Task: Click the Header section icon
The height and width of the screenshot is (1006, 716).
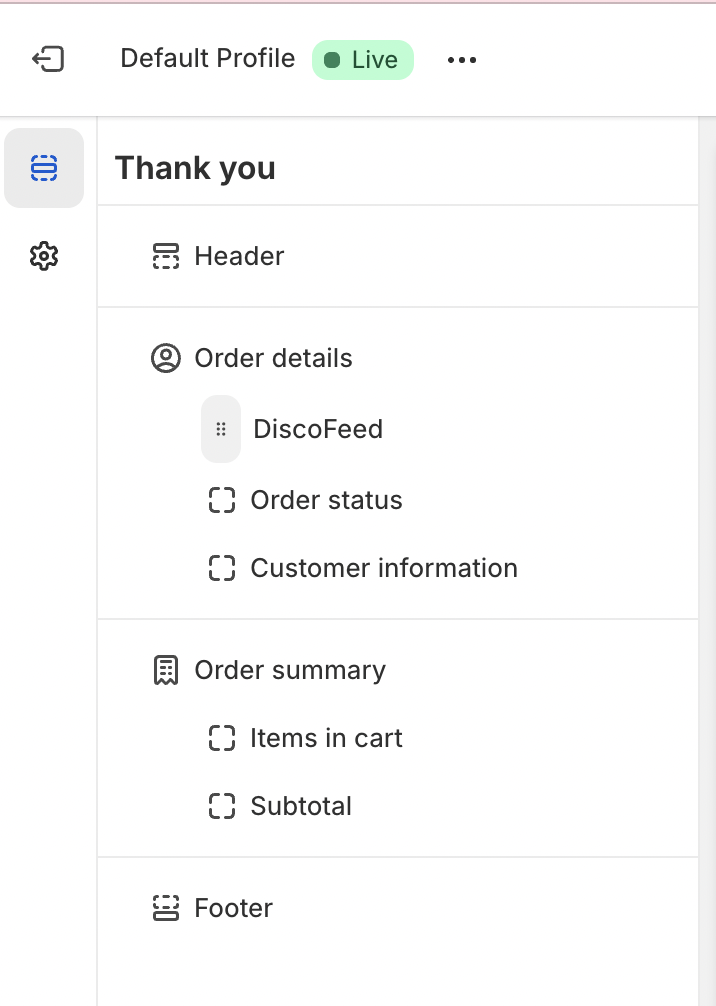Action: click(x=166, y=256)
